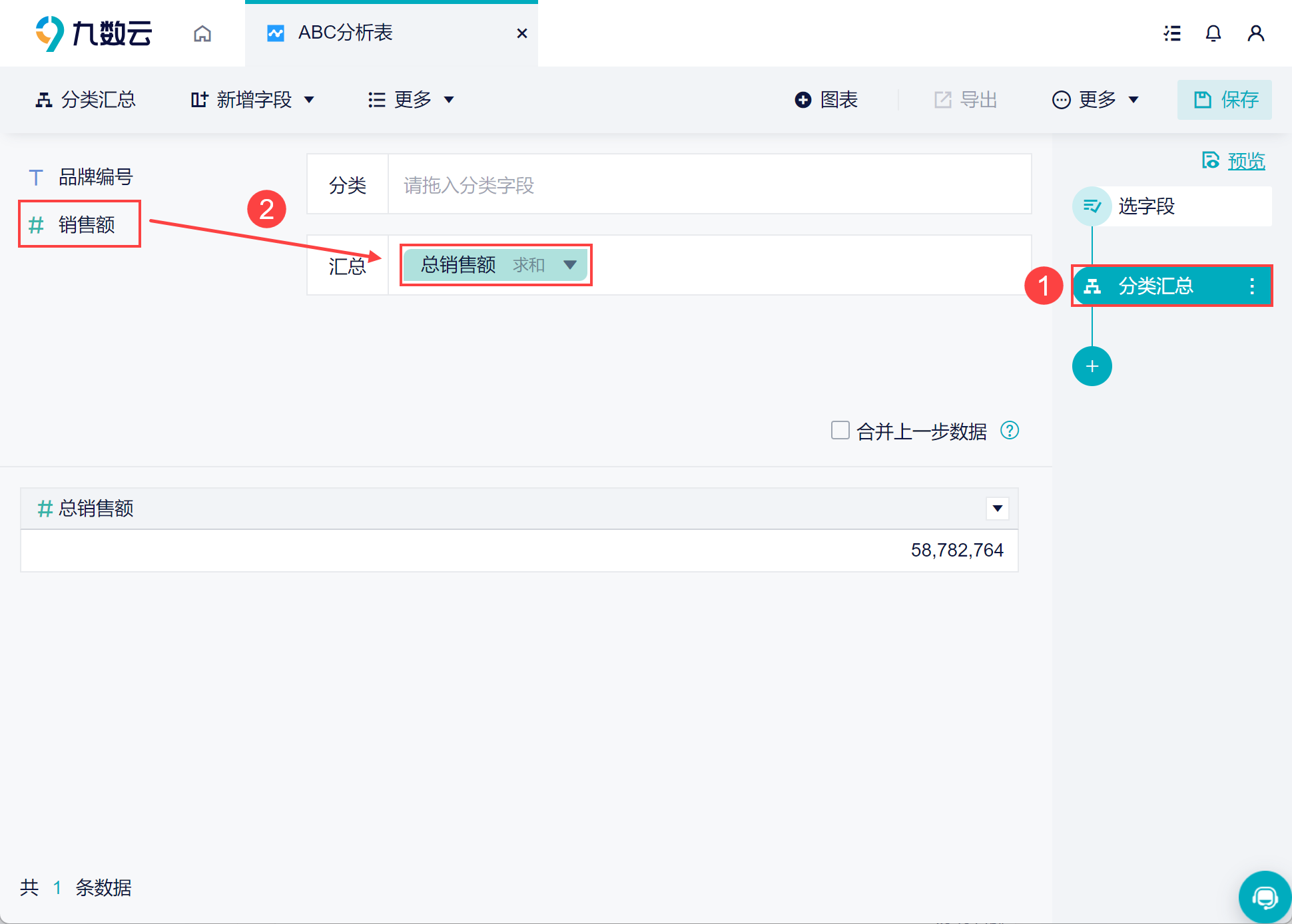Switch to the ABC分析表 tab
The height and width of the screenshot is (924, 1292).
[x=345, y=33]
